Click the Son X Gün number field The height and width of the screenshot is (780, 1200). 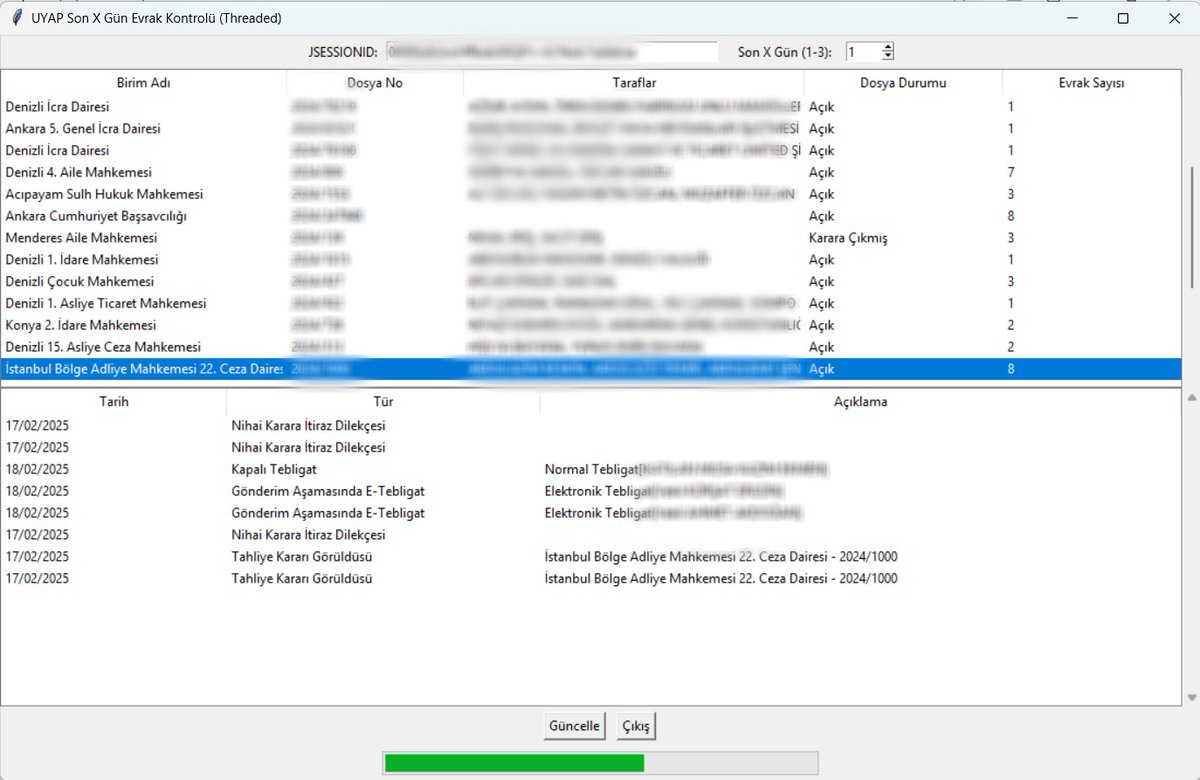click(863, 51)
